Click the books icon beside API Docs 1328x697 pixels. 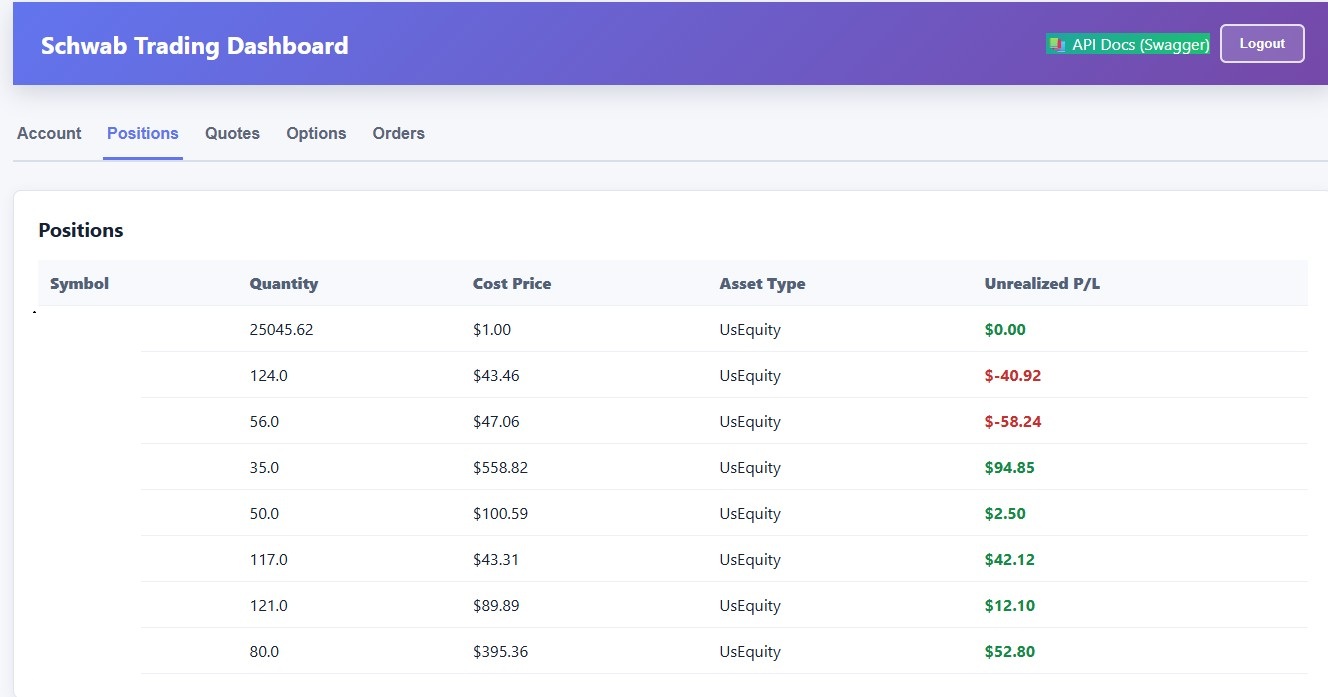click(x=1056, y=45)
